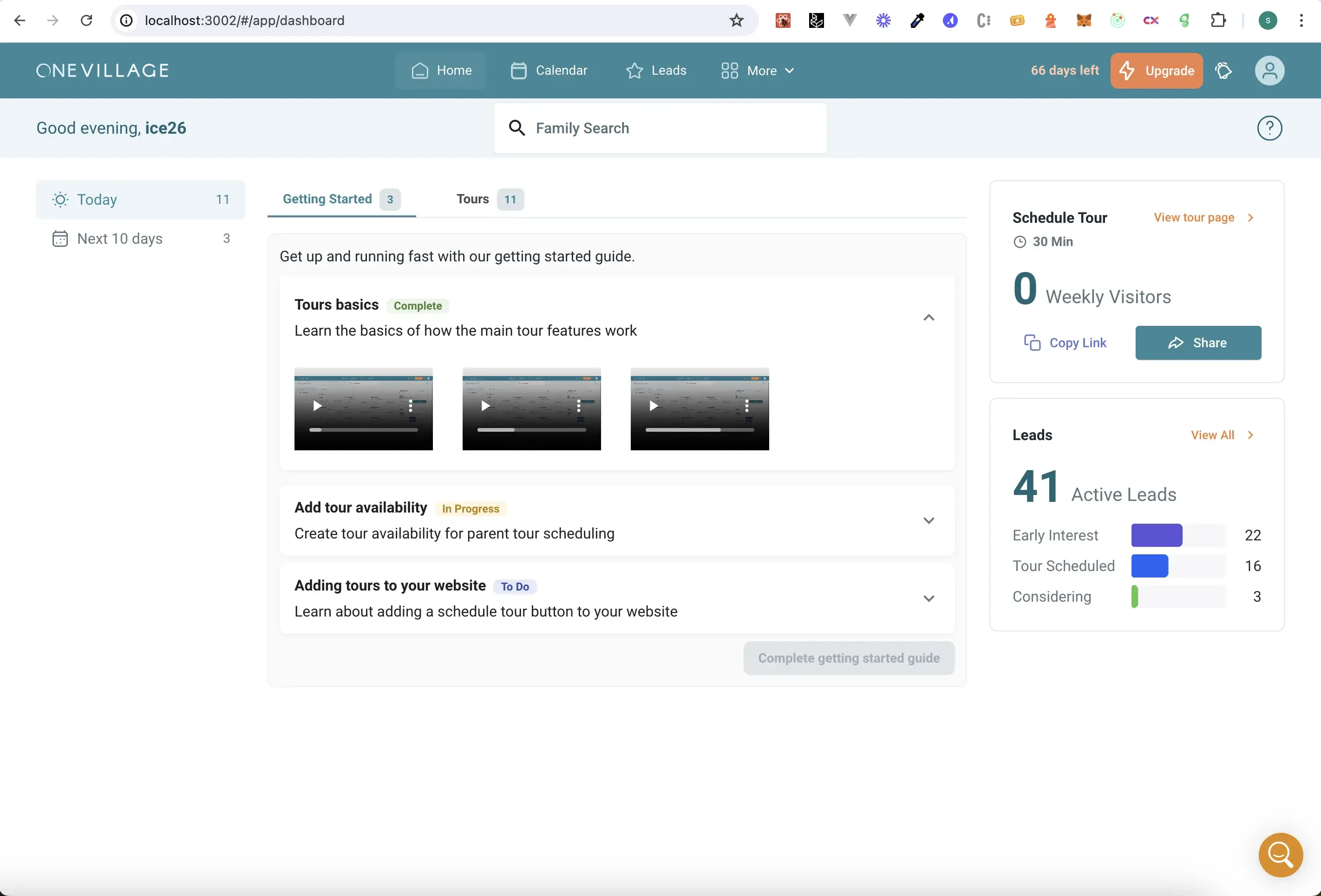Click the Share button
Image resolution: width=1321 pixels, height=896 pixels.
[1197, 343]
